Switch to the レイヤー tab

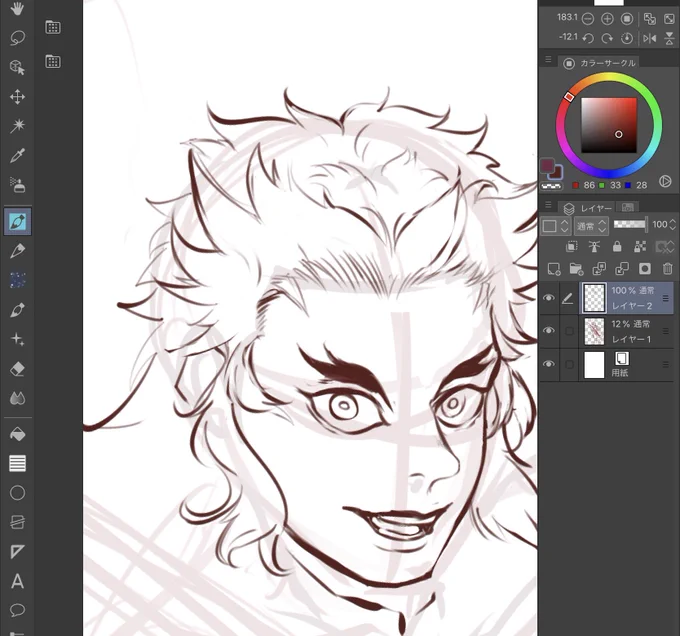(x=588, y=209)
